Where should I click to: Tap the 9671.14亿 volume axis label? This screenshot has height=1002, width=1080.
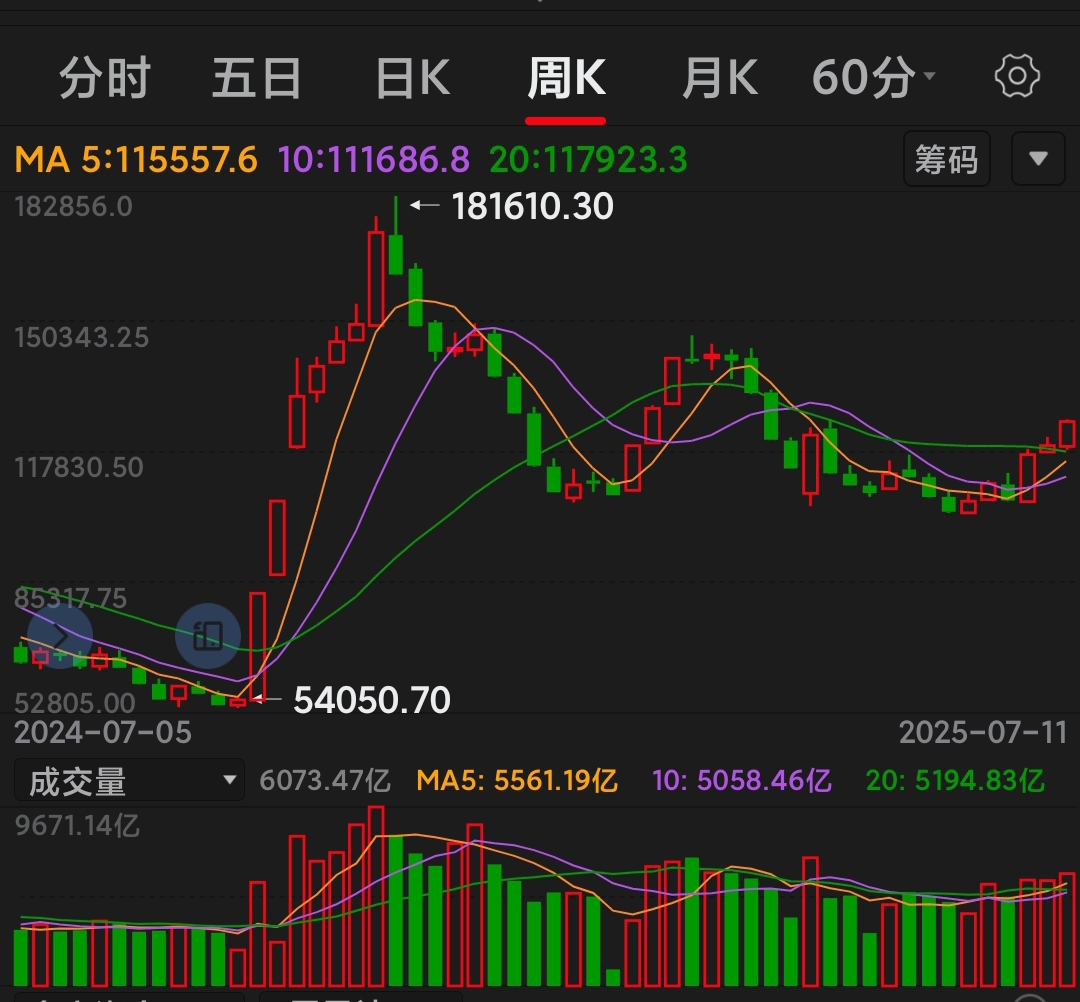click(x=77, y=825)
